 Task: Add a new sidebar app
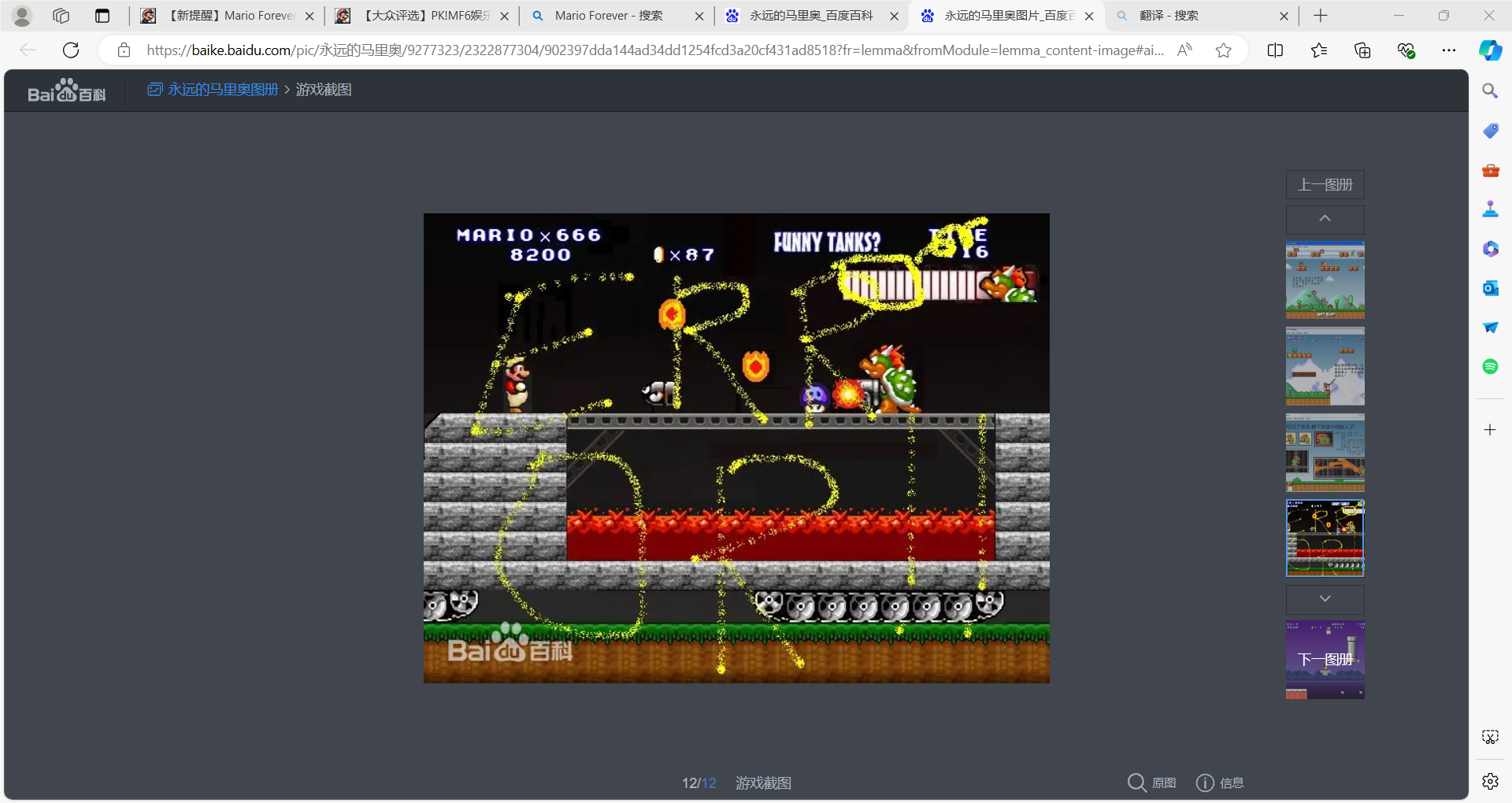(x=1490, y=430)
